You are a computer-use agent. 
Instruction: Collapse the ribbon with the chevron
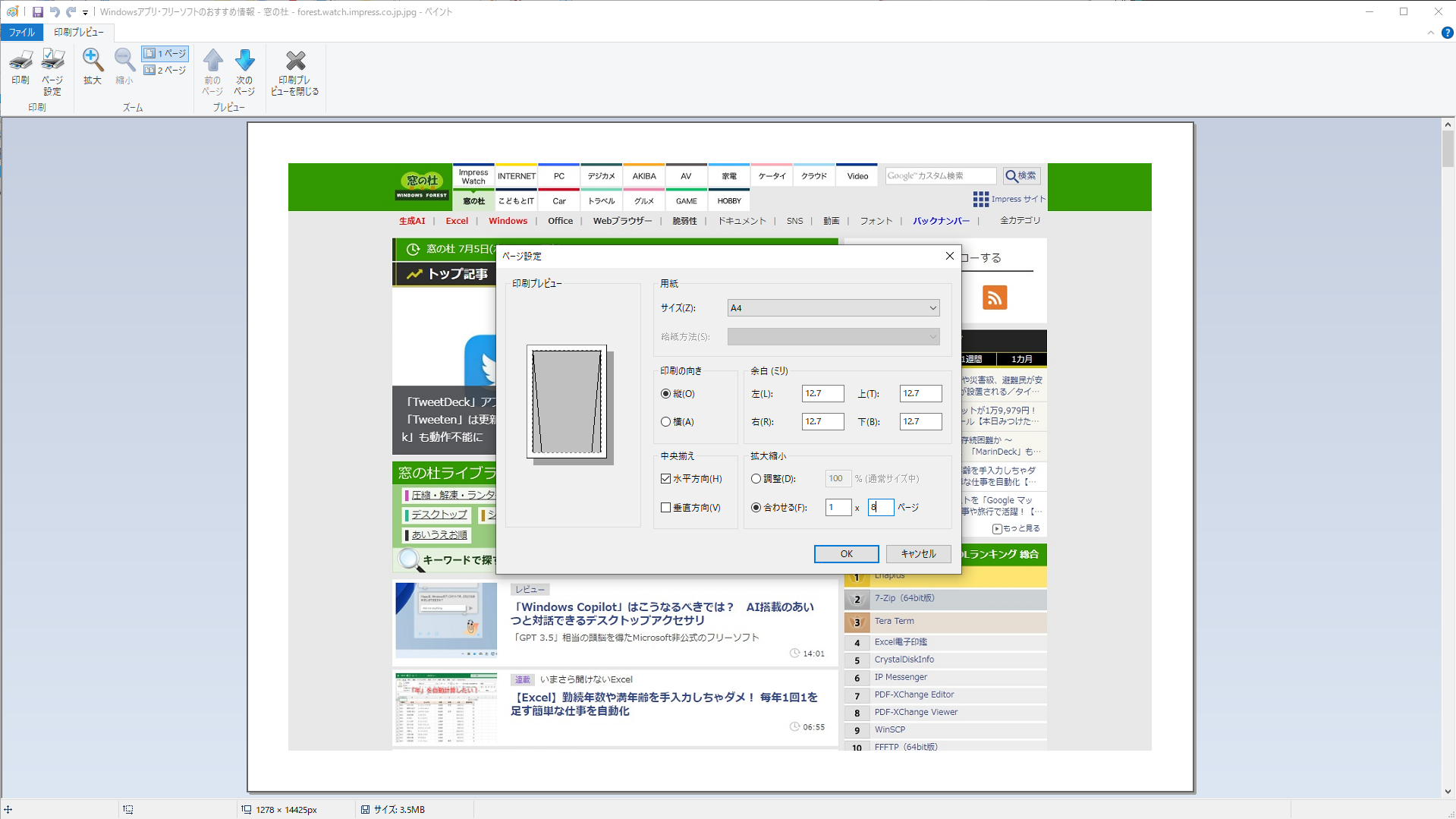pyautogui.click(x=1431, y=33)
